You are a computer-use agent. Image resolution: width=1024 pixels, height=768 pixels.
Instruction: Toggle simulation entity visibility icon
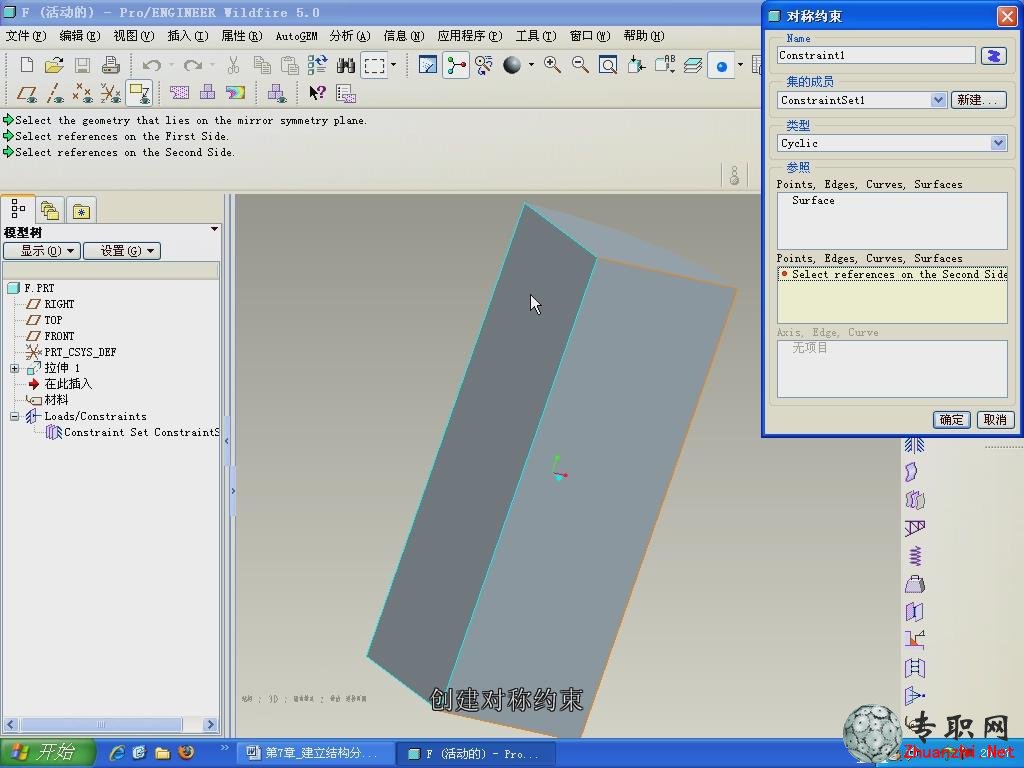(276, 93)
